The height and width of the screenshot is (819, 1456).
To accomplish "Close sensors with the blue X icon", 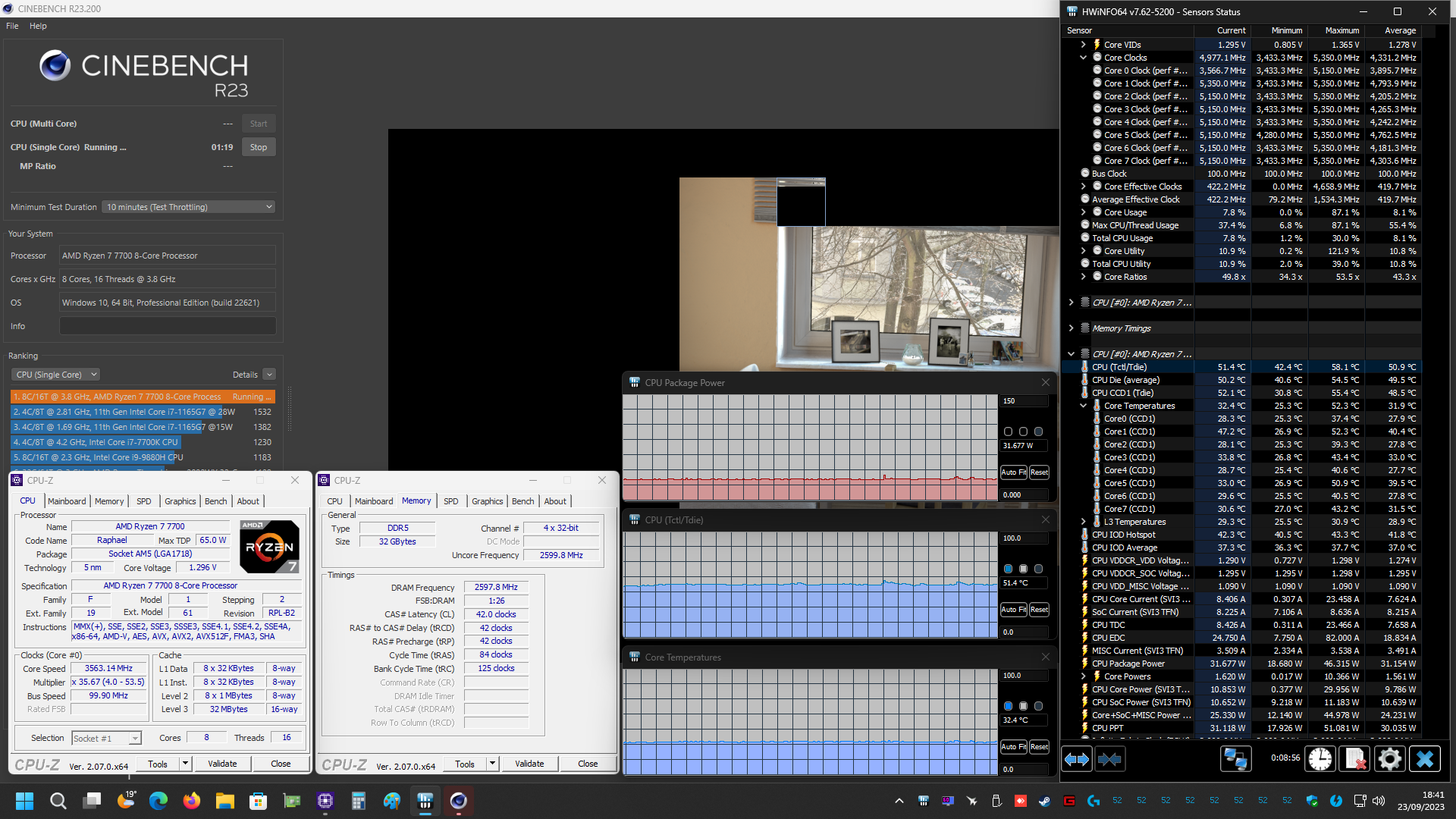I will [x=1424, y=759].
